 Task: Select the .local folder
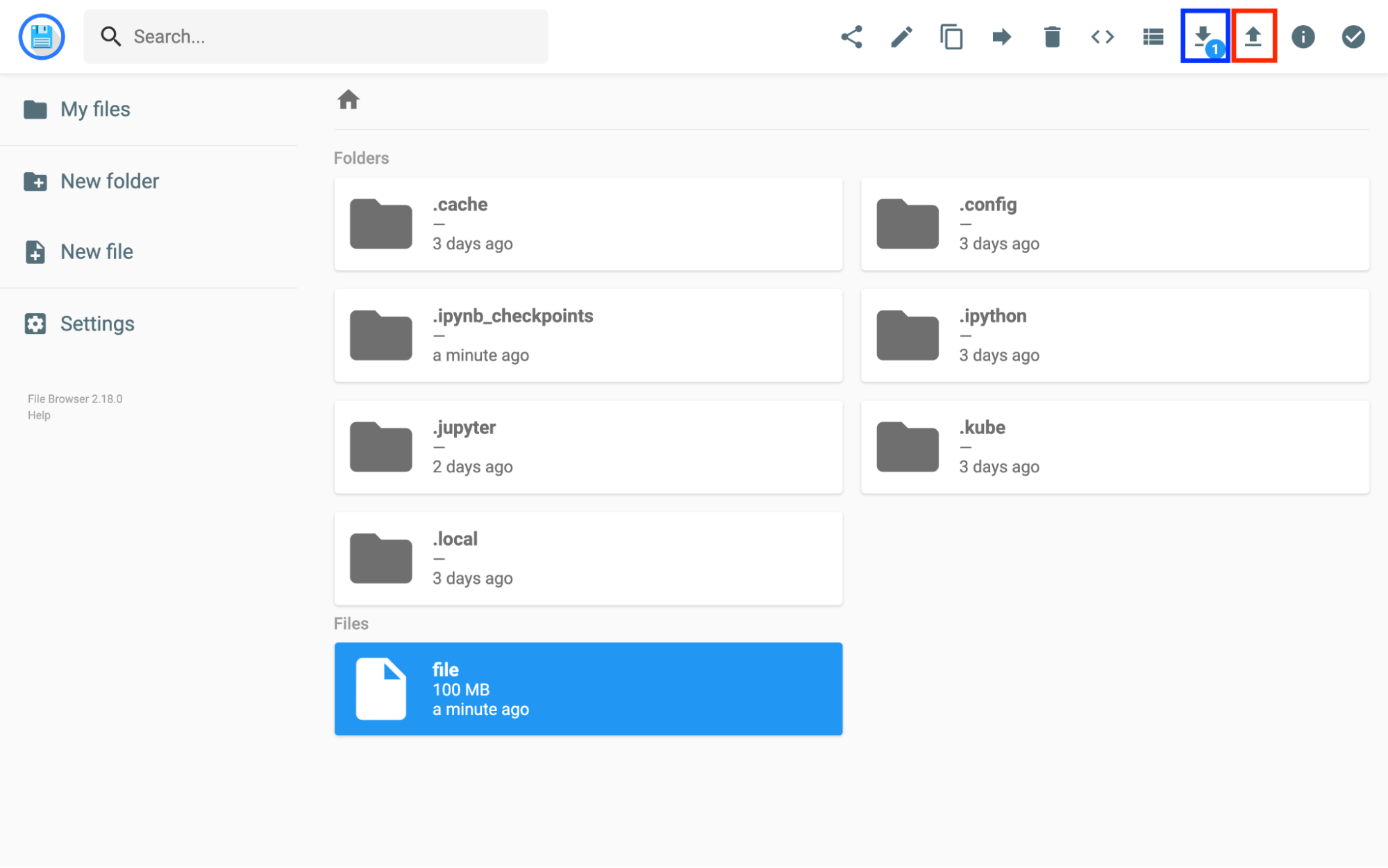tap(588, 559)
